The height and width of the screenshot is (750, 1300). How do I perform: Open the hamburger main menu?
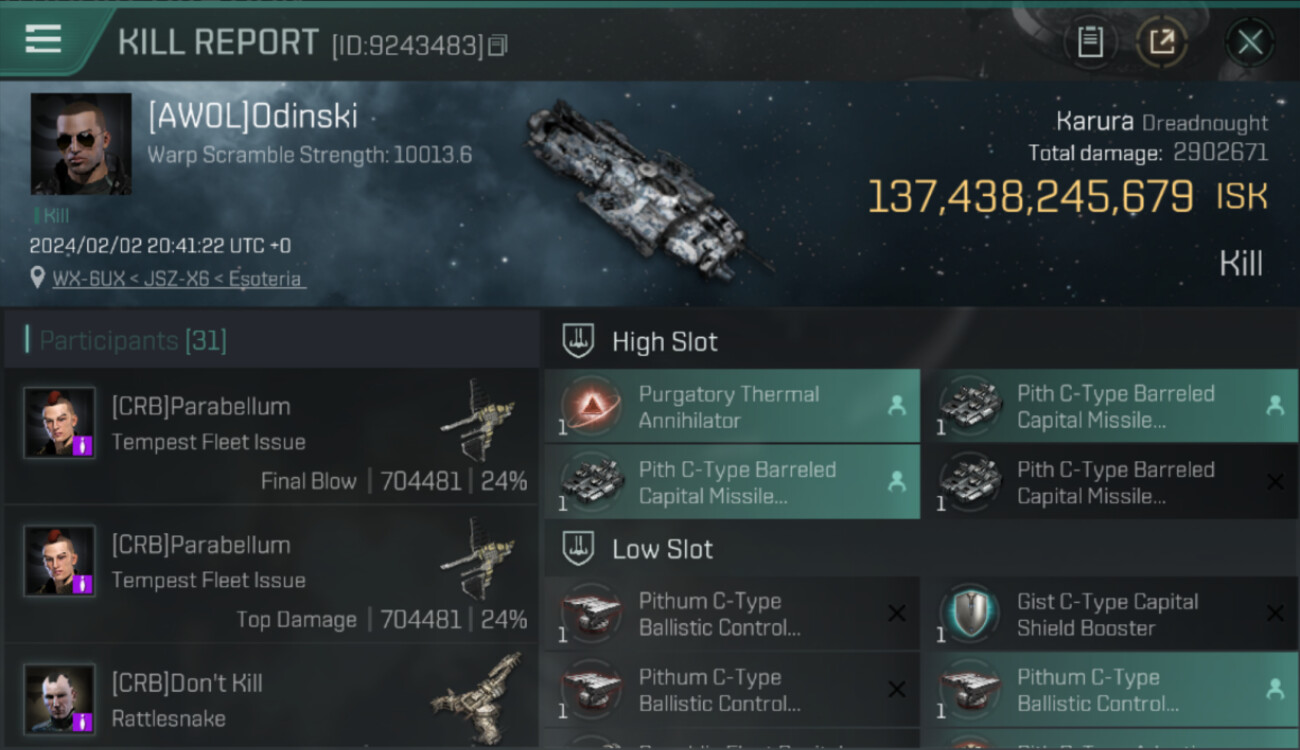pos(43,40)
